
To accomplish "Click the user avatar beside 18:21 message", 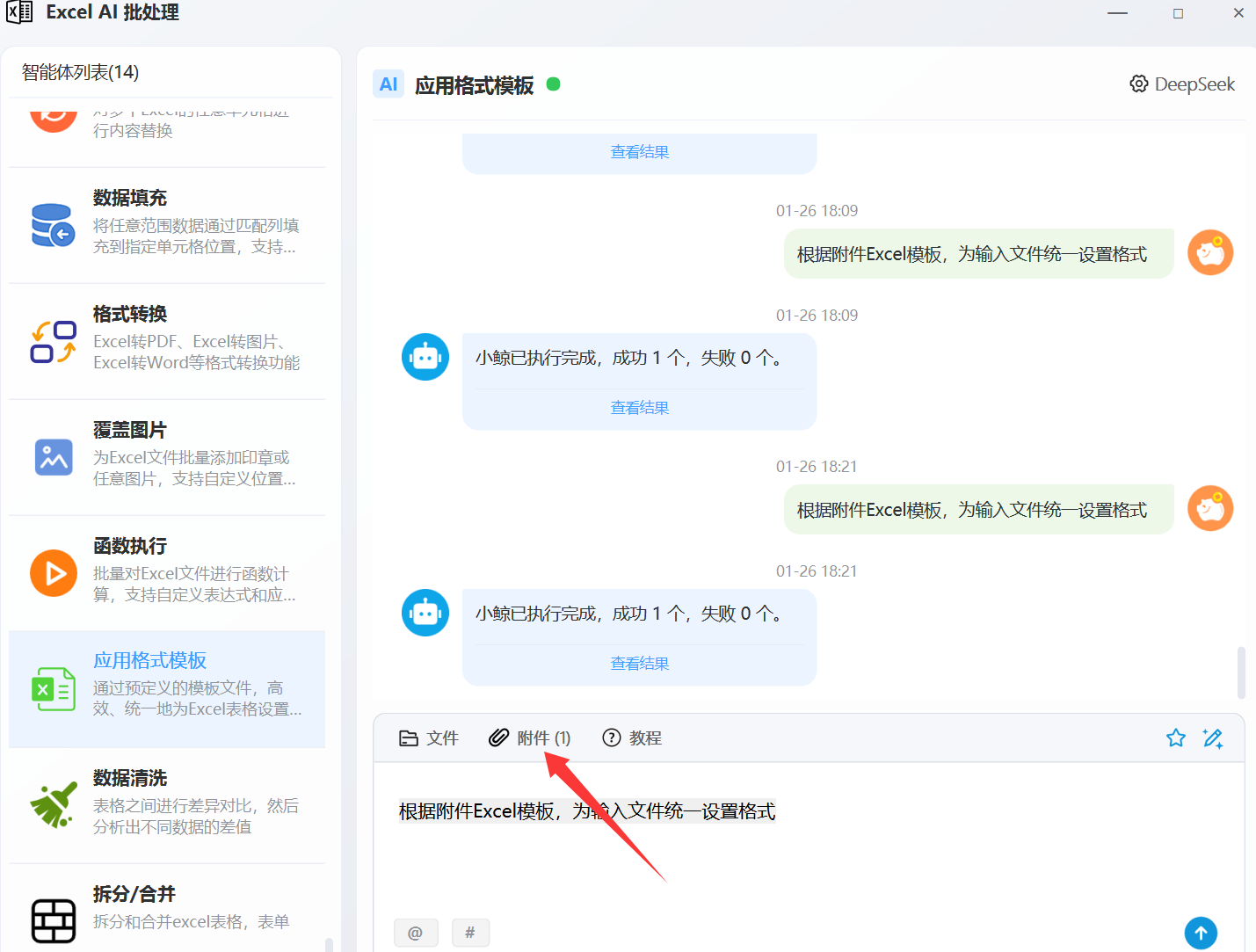I will tap(1210, 508).
